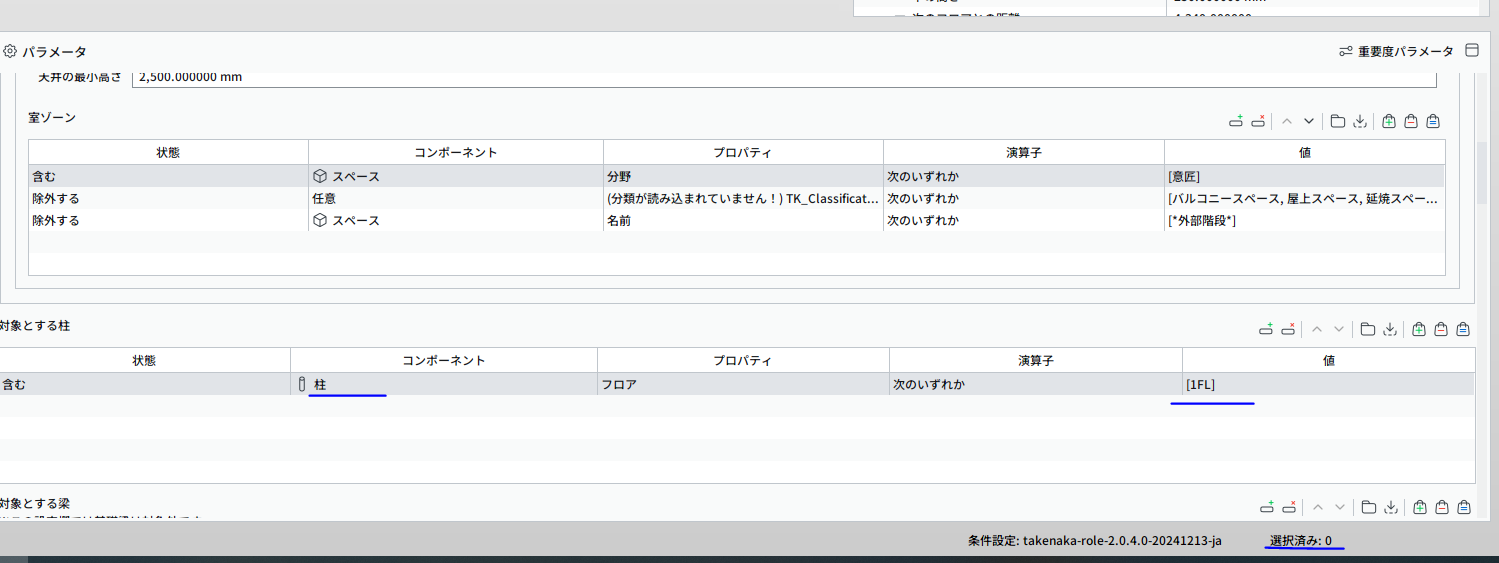
Task: Move the 対象とする梁 row up
Action: [1317, 507]
